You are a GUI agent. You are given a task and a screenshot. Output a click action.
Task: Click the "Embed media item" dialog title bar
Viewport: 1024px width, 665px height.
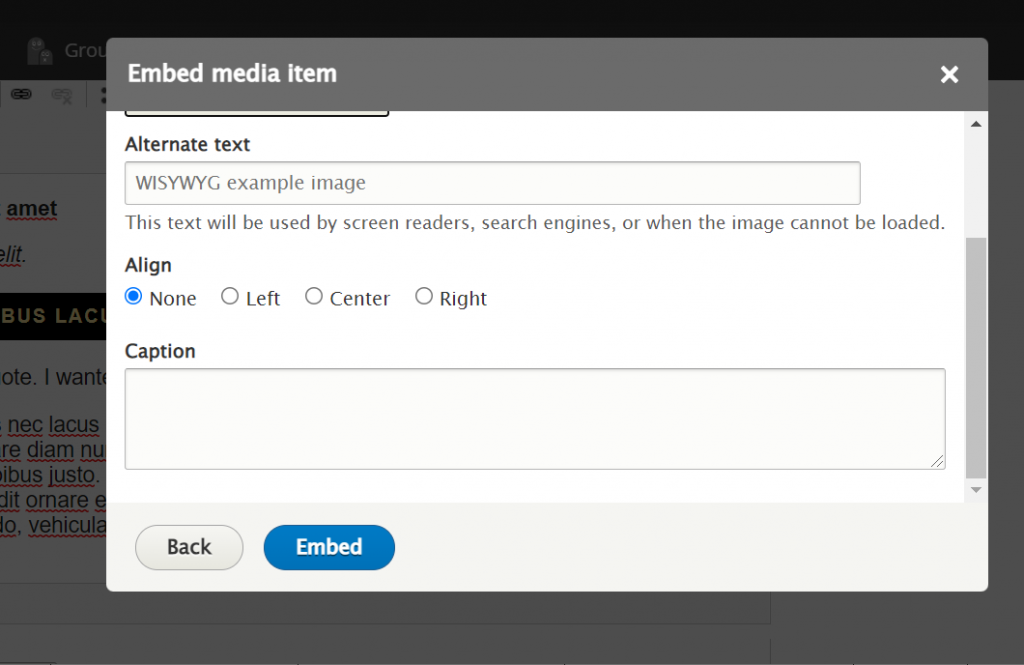500,74
